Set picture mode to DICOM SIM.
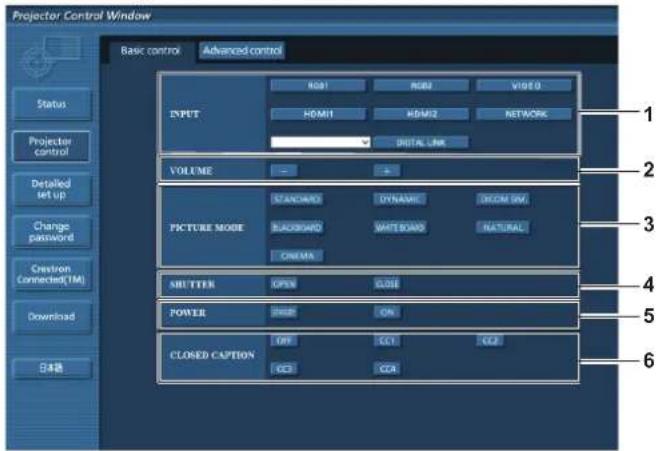The image size is (659, 451). point(503,199)
